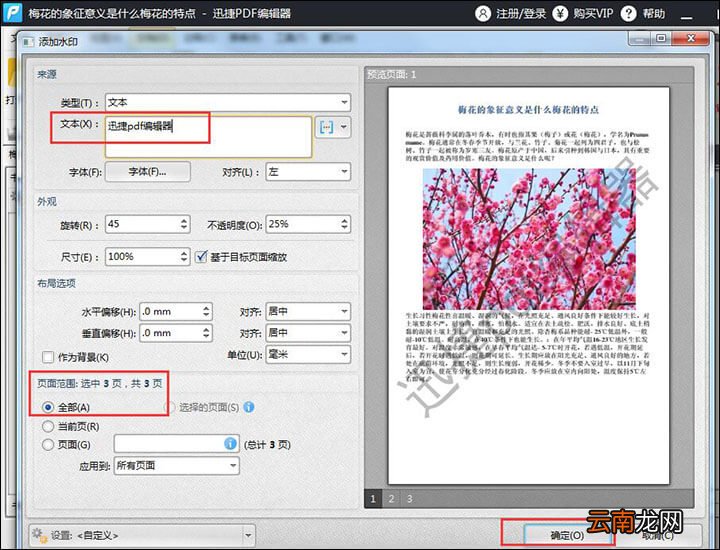Click the 尺寸(E) stepper arrows
The height and width of the screenshot is (550, 720).
point(184,256)
